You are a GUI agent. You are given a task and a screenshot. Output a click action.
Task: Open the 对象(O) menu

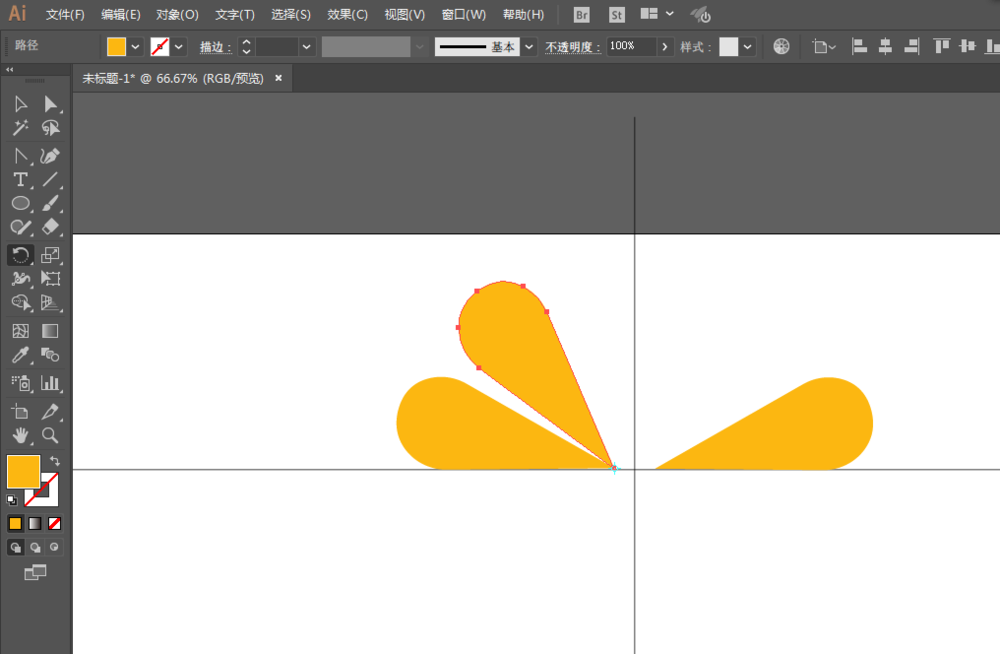[177, 15]
